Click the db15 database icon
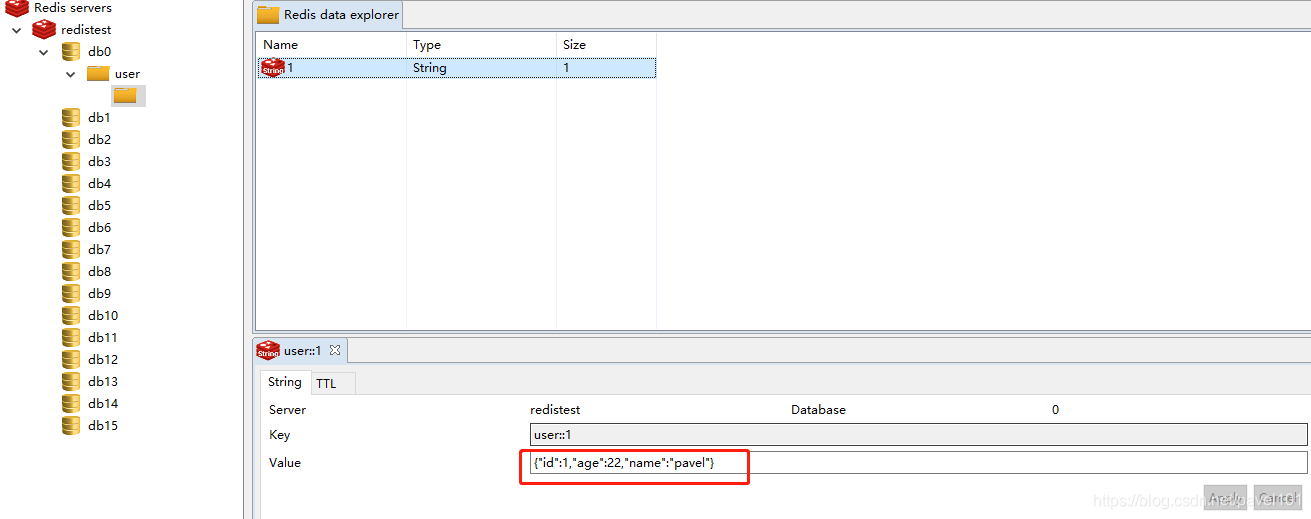The width and height of the screenshot is (1311, 519). (x=71, y=425)
